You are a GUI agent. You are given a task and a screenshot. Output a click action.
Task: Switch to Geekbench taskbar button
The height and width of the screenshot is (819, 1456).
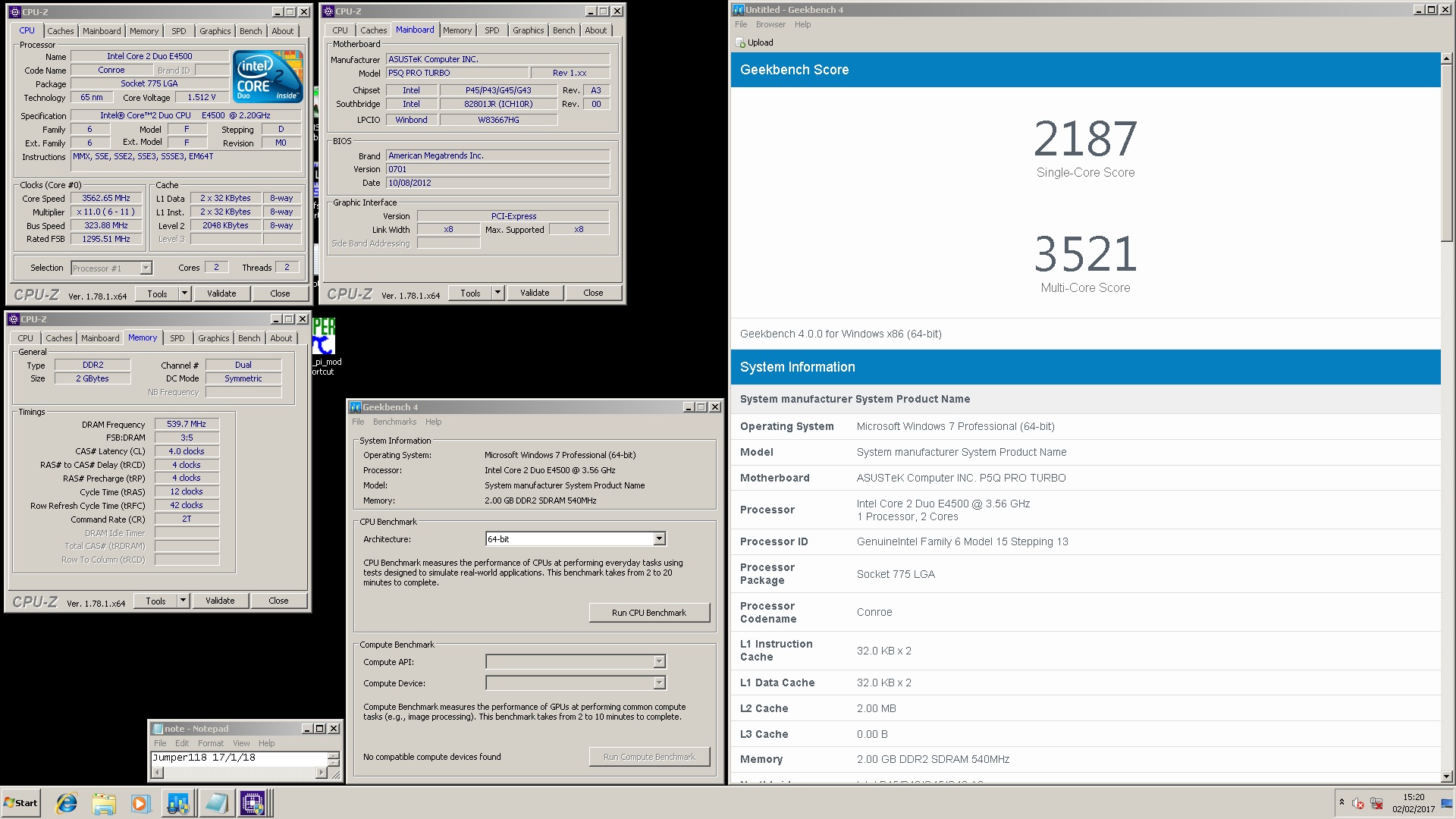point(178,803)
